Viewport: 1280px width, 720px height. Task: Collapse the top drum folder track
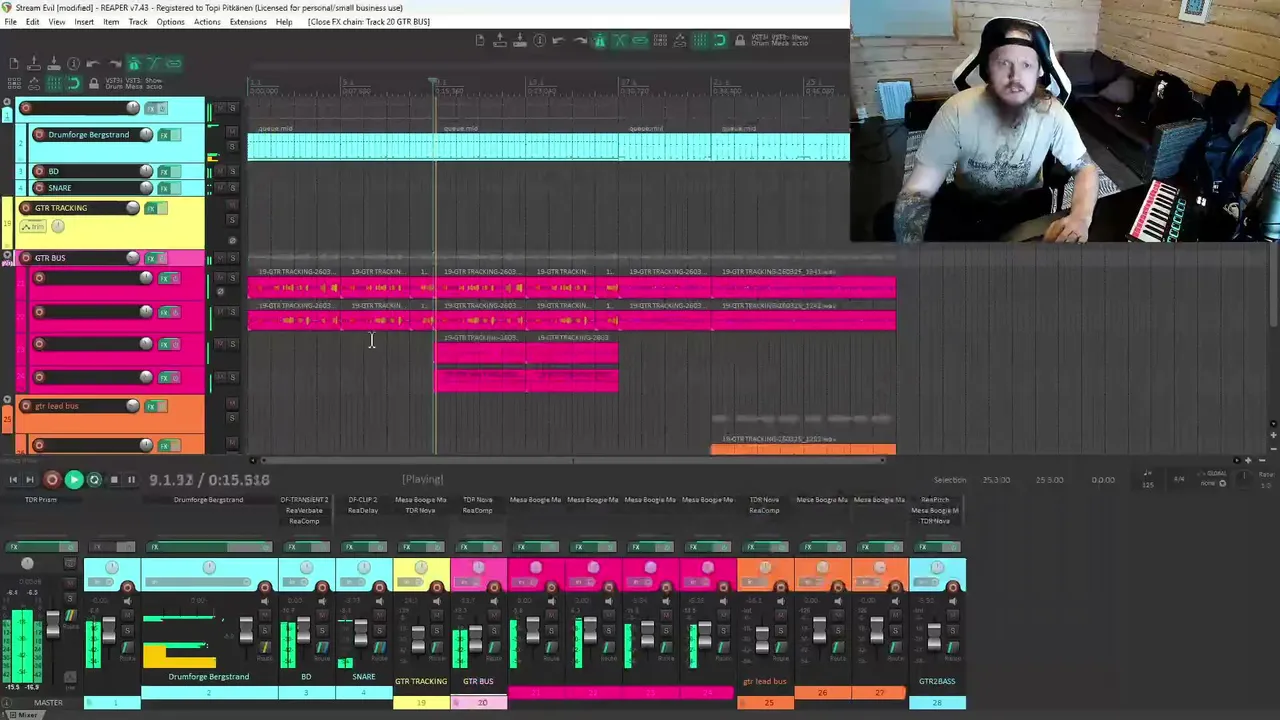pyautogui.click(x=7, y=101)
